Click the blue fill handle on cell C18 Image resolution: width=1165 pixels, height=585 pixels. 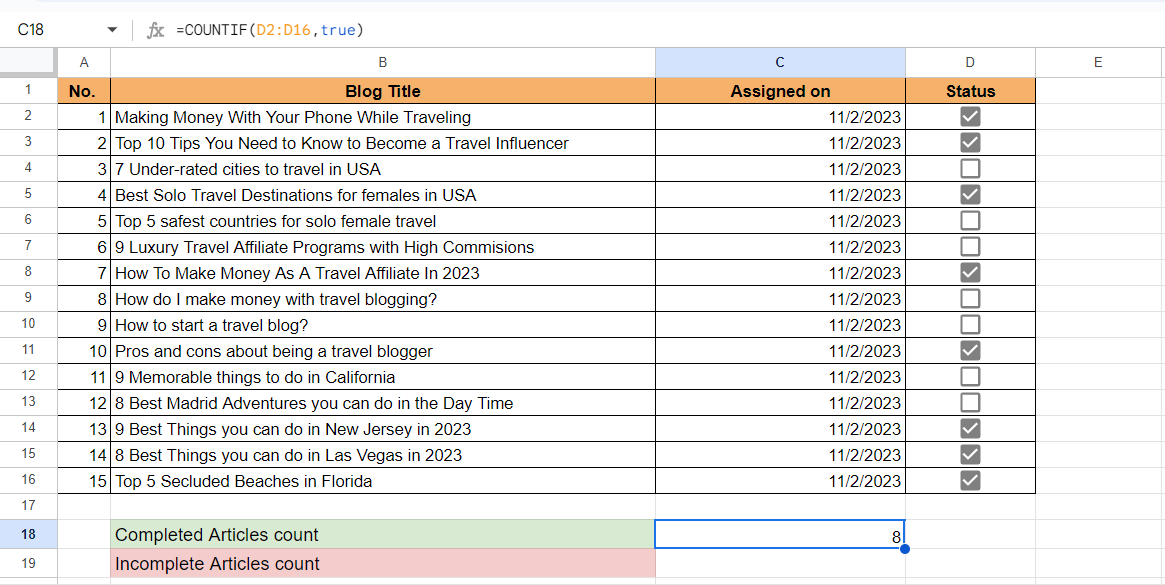903,547
